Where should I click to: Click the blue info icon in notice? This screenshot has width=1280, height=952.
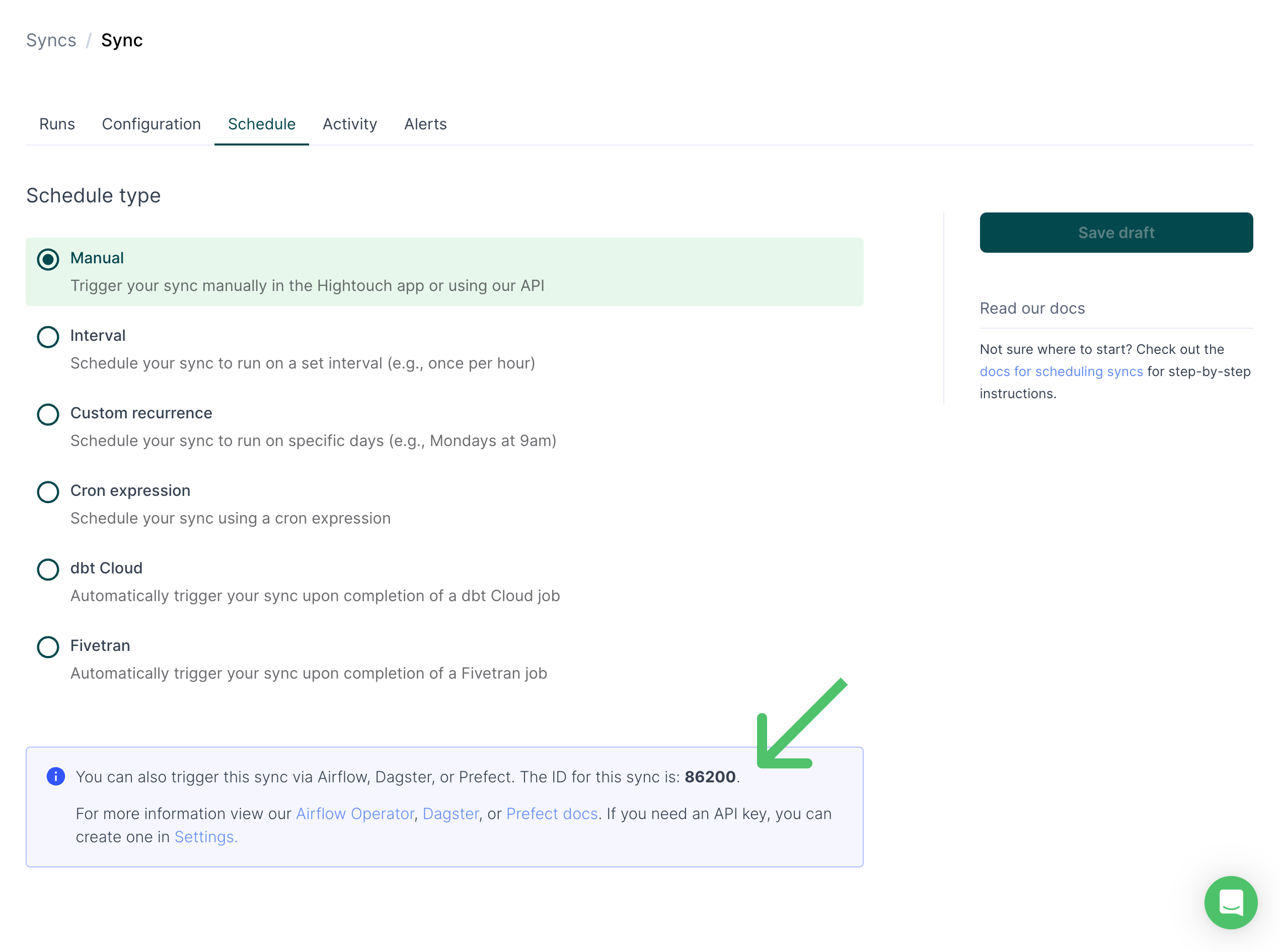[x=56, y=776]
